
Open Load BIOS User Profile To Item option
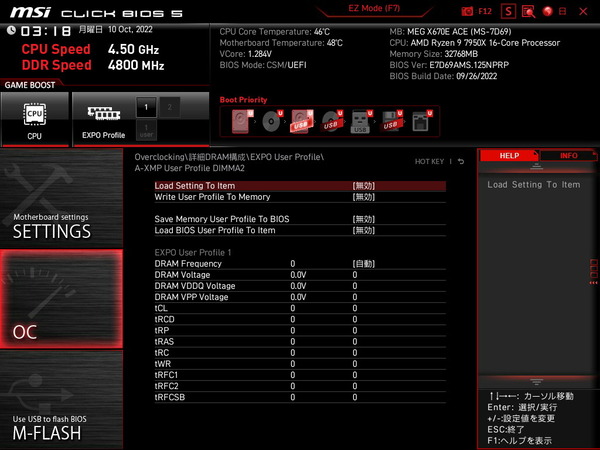tap(300, 230)
